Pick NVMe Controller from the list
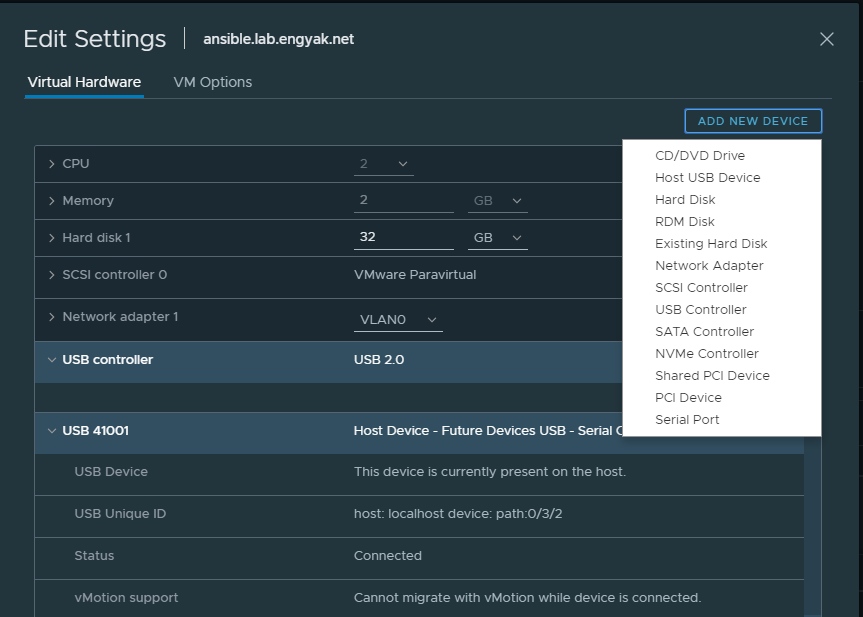 706,354
